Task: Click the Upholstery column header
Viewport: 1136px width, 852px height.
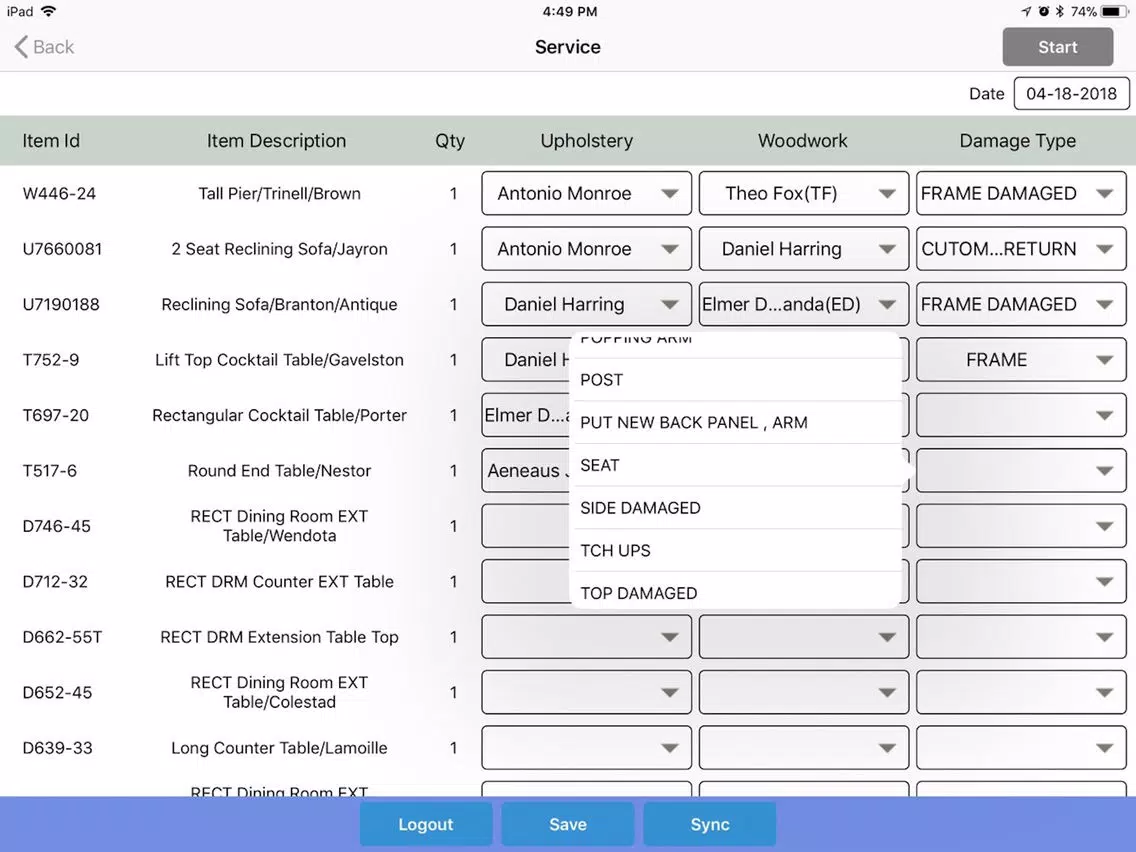Action: pos(587,141)
